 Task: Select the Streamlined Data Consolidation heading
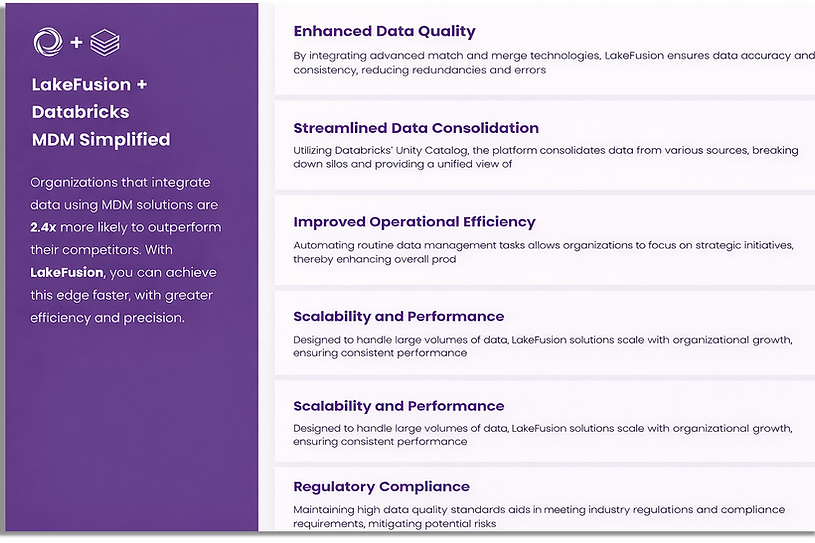(x=416, y=128)
